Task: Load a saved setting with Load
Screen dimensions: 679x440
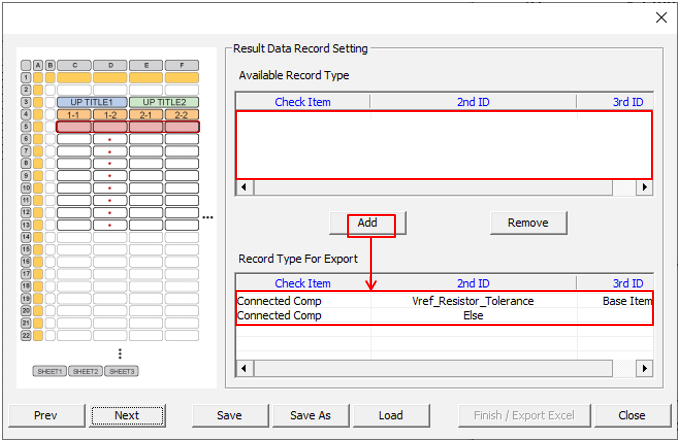Action: pos(391,415)
